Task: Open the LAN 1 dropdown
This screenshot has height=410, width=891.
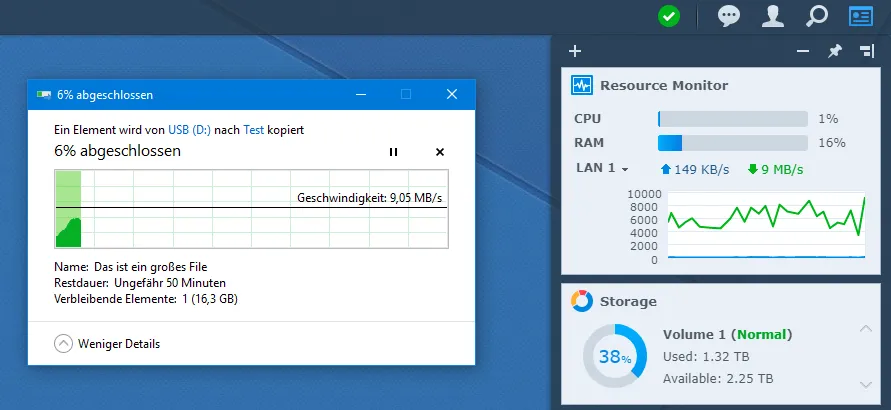Action: coord(602,168)
